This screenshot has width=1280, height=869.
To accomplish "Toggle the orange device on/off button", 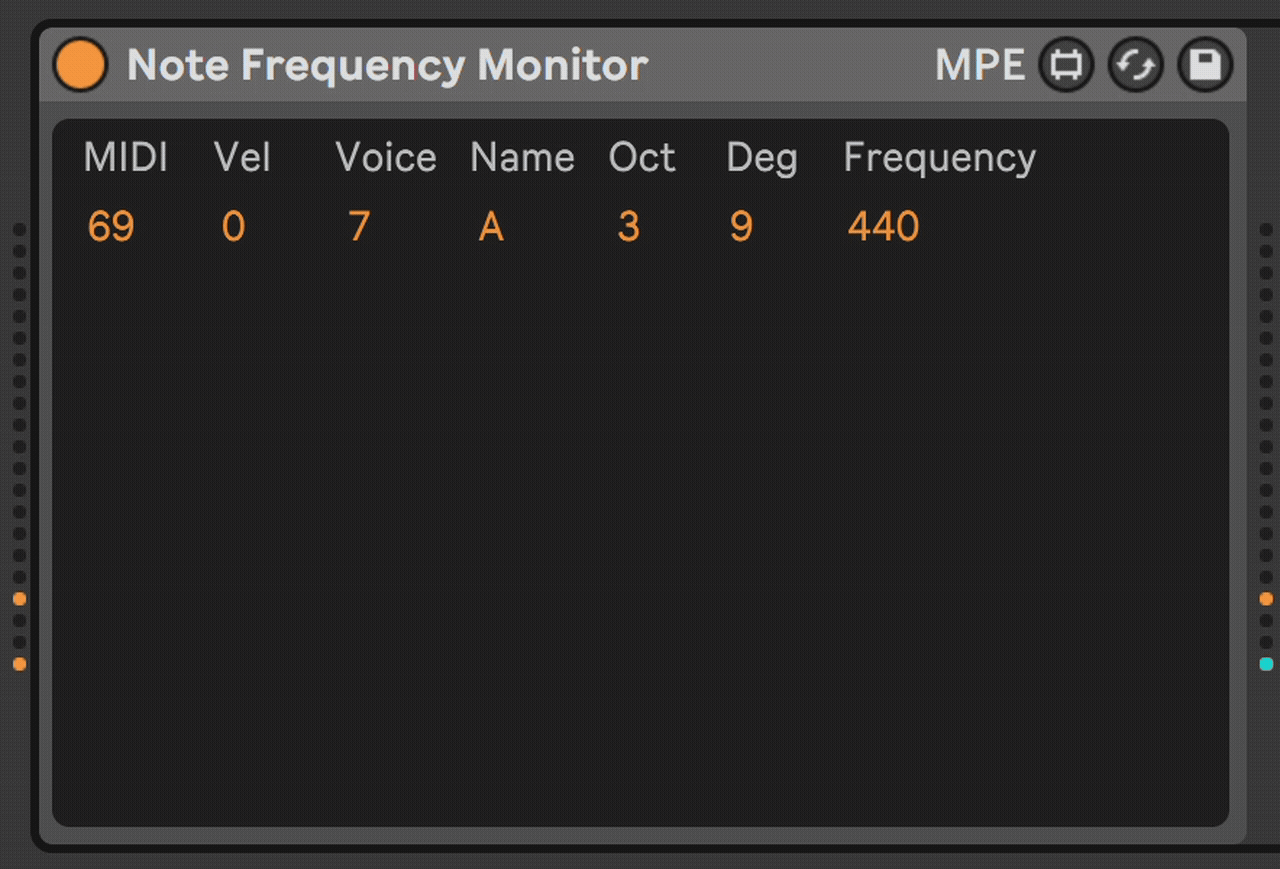I will point(80,65).
